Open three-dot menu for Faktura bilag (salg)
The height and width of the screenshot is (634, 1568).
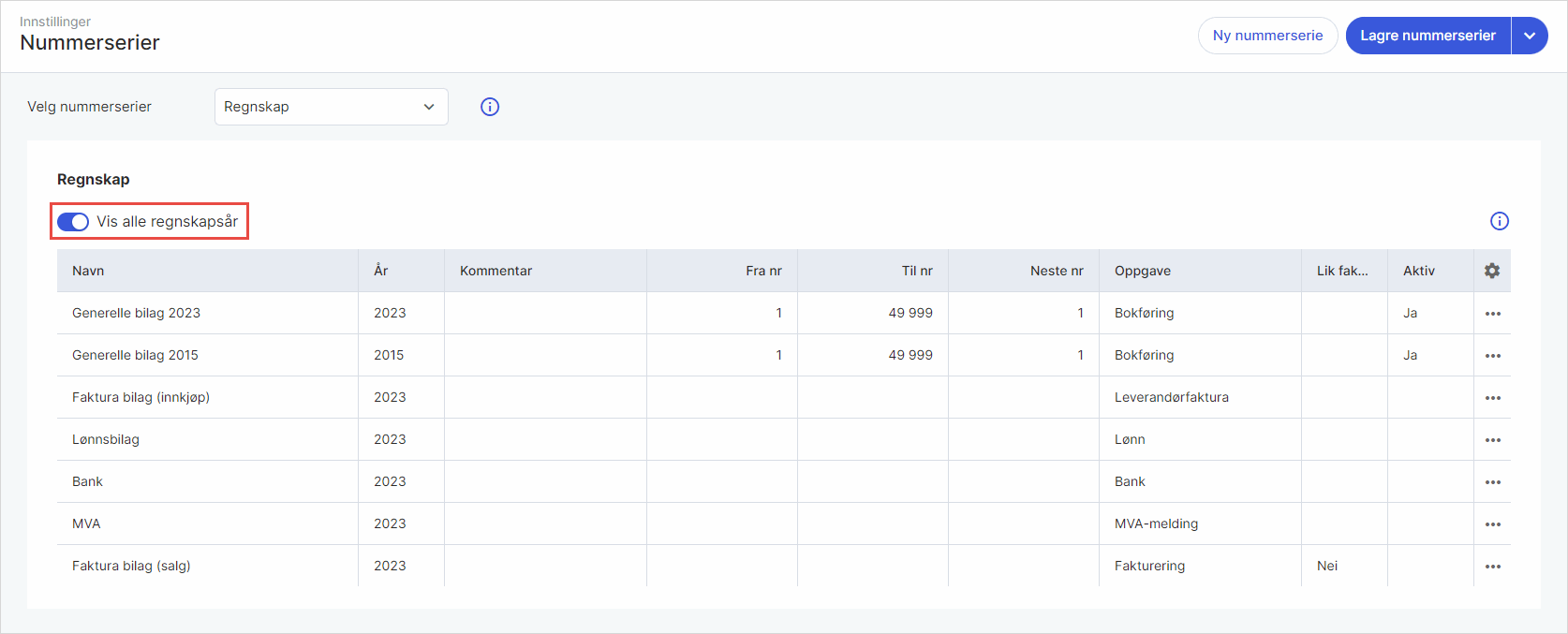coord(1493,567)
